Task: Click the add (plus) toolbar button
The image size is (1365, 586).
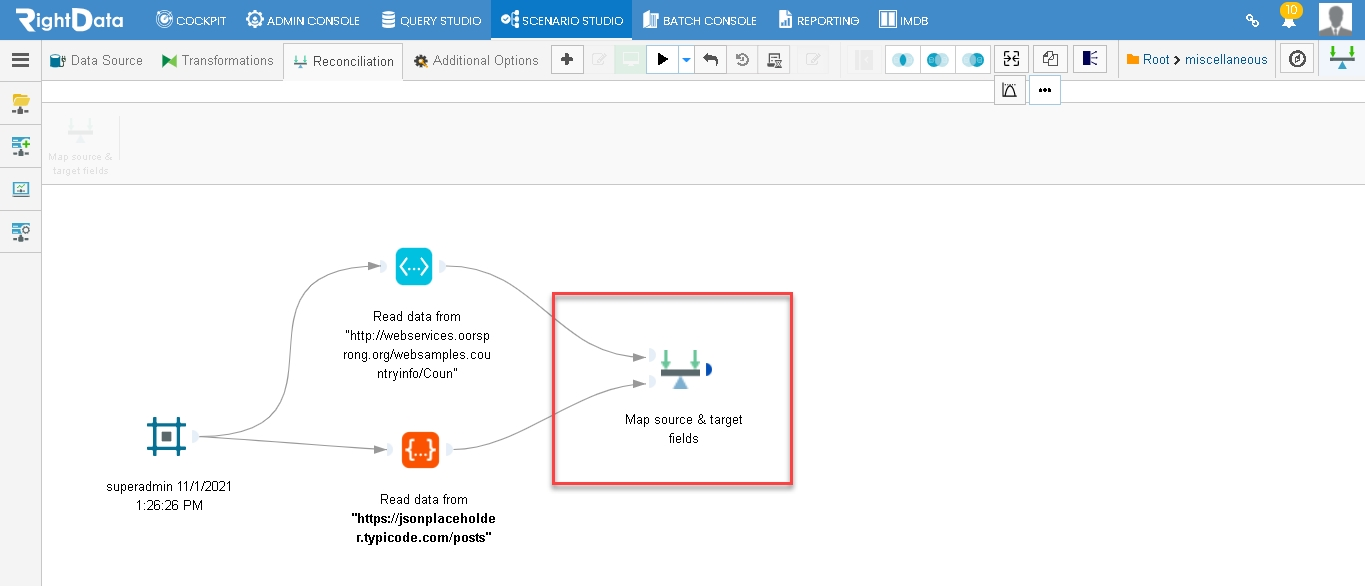Action: [x=567, y=60]
